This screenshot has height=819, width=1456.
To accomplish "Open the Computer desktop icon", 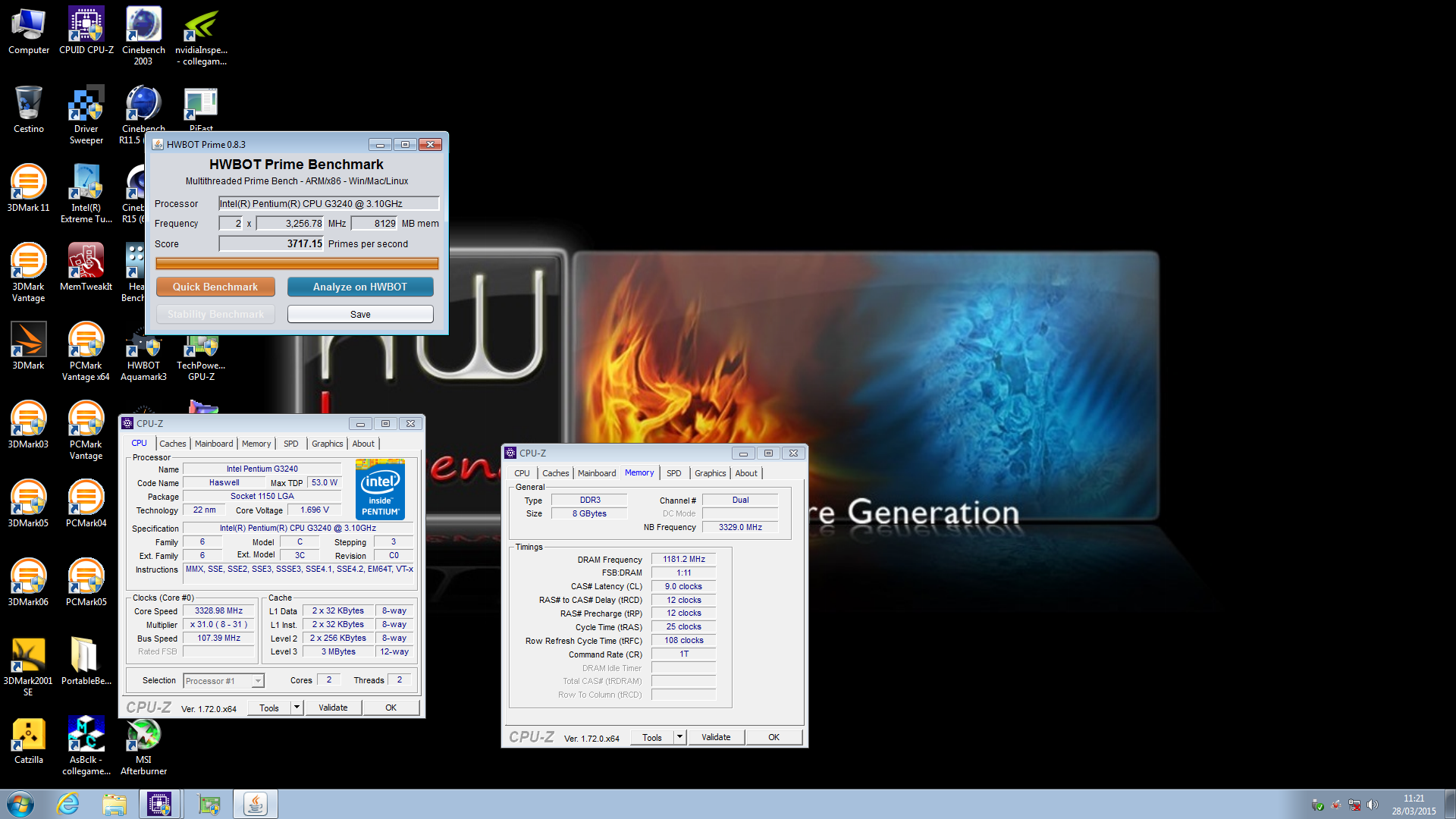I will [29, 30].
